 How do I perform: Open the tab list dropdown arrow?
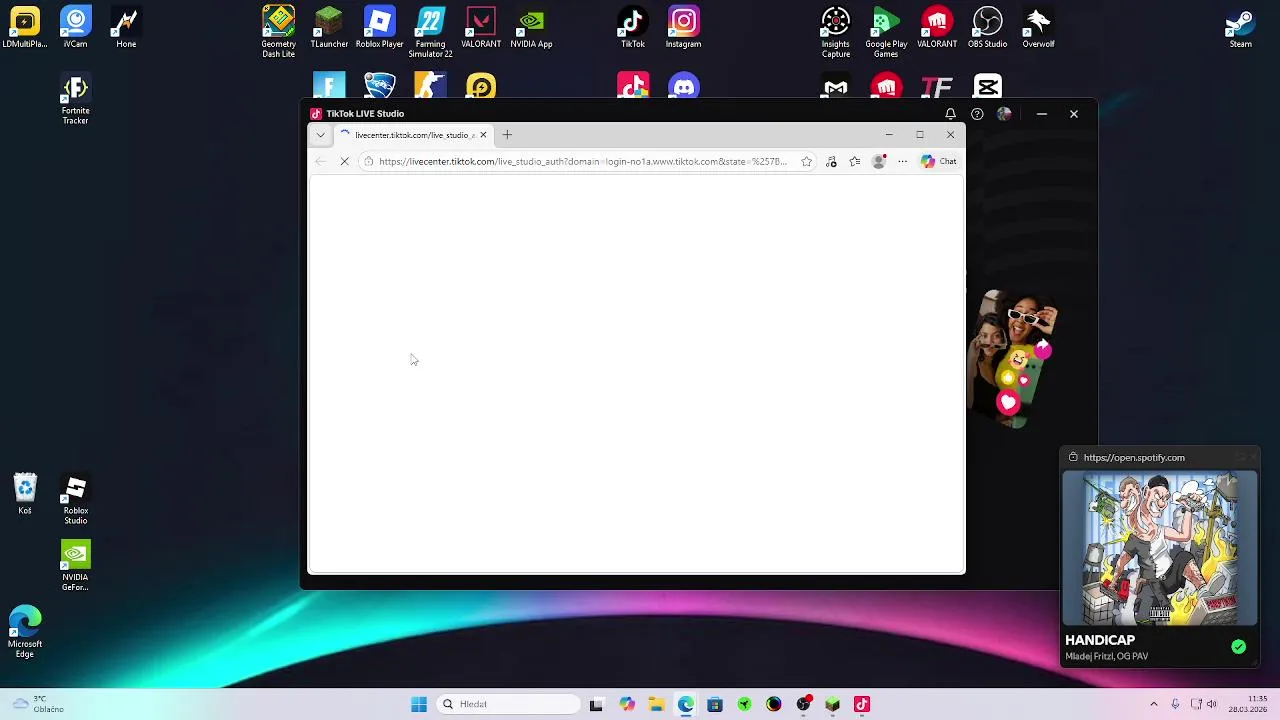320,135
